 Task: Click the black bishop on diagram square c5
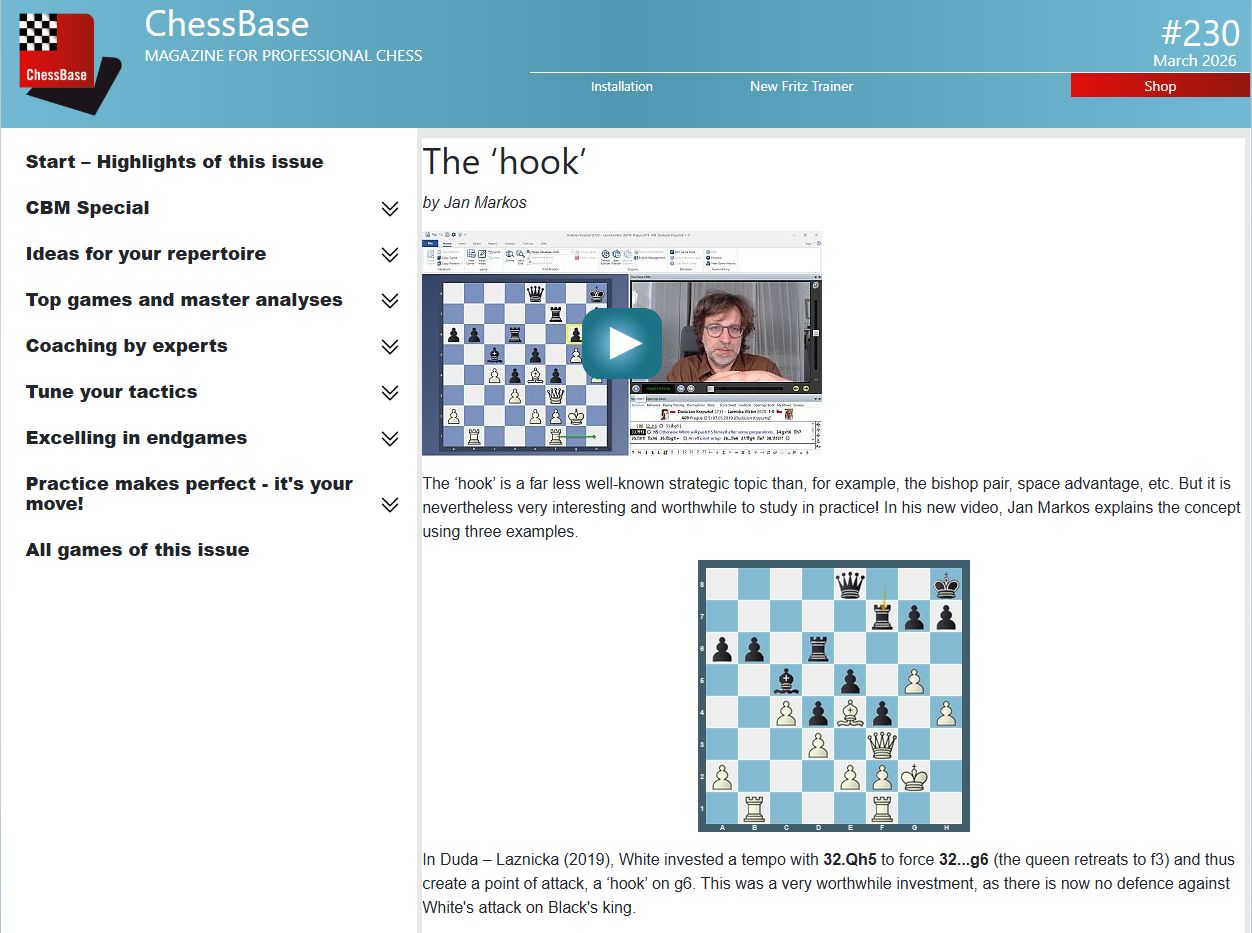tap(786, 680)
